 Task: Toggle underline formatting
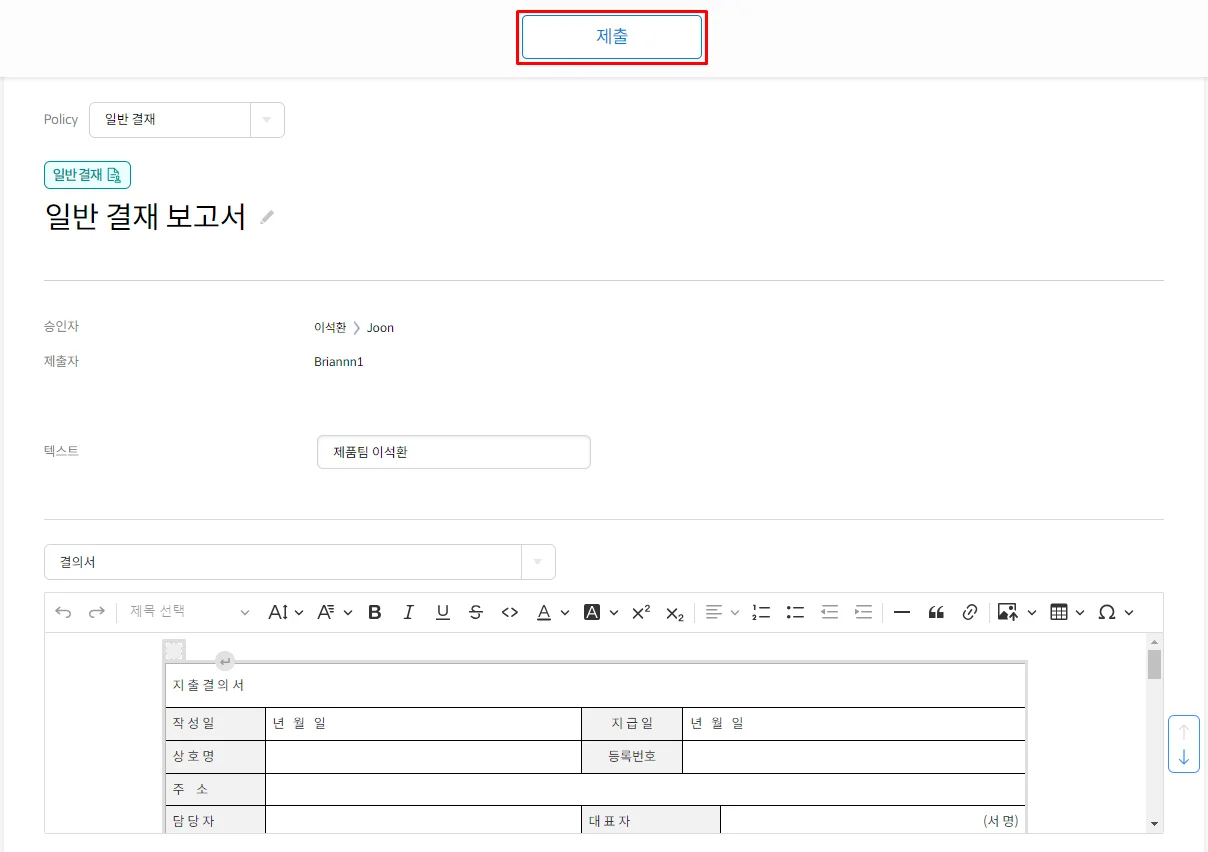click(x=443, y=612)
